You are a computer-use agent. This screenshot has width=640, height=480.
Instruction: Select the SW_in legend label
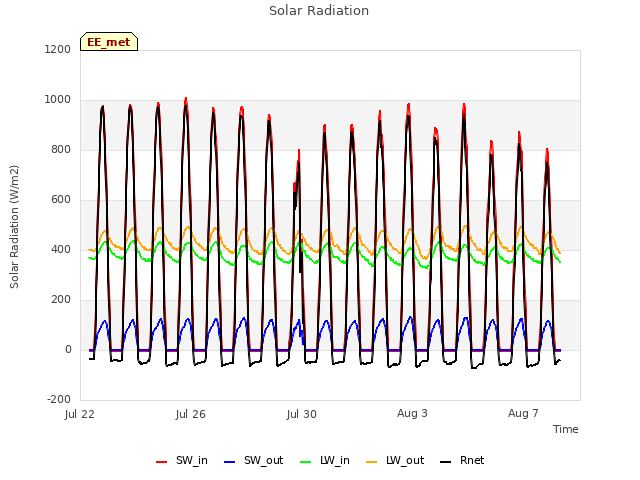point(192,461)
